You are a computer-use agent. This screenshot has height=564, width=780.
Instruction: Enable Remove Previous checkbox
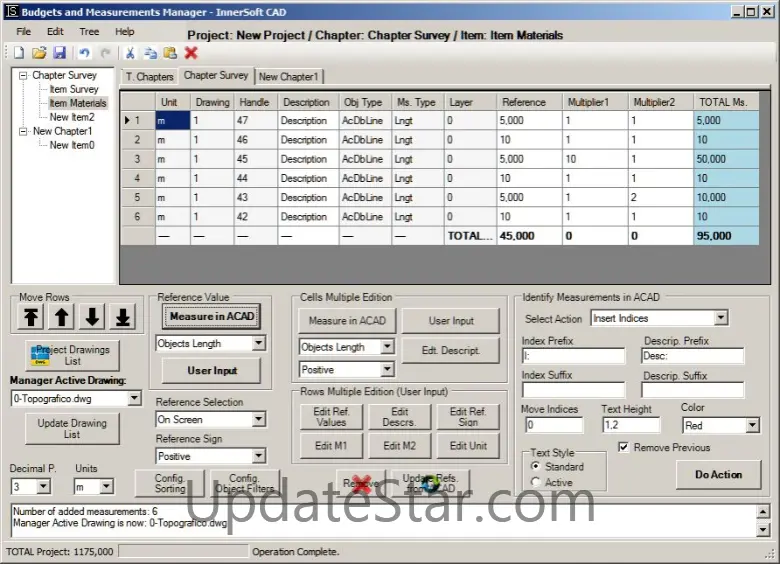pyautogui.click(x=623, y=447)
